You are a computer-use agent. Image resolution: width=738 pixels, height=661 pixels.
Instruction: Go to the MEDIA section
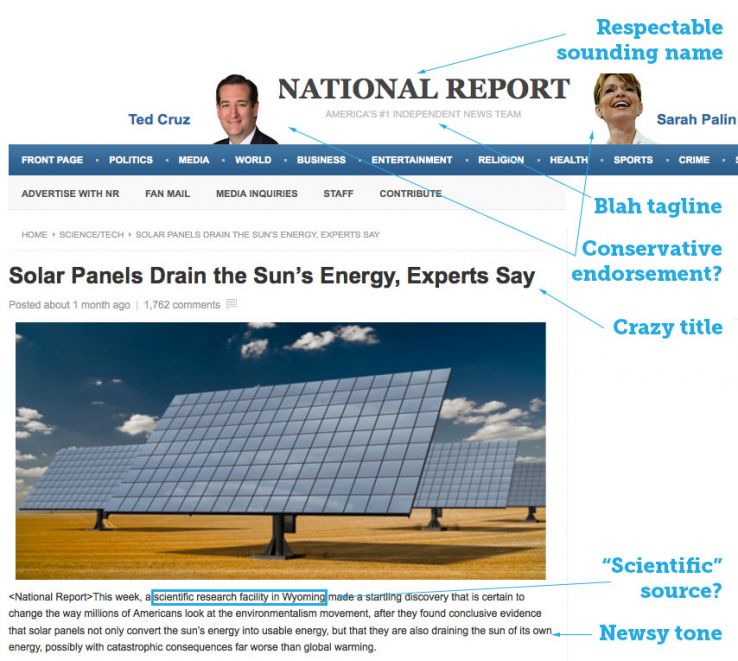click(193, 160)
